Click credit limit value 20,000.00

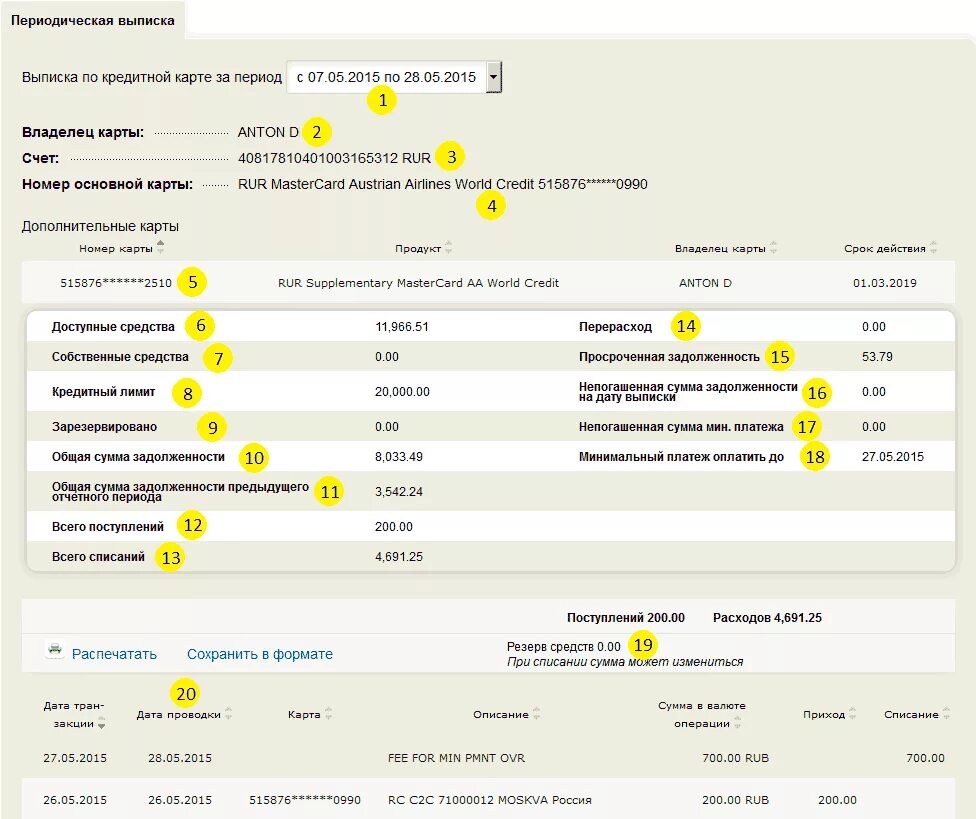pyautogui.click(x=402, y=391)
